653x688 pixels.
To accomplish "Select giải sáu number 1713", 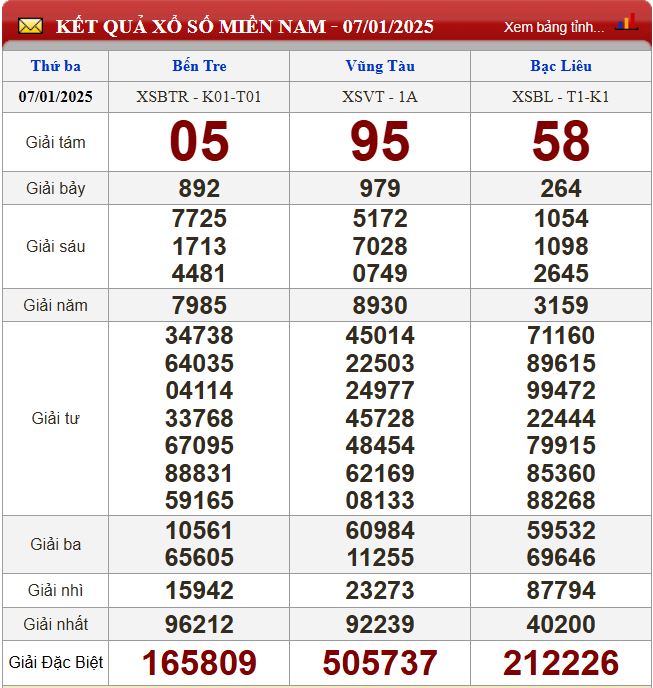I will [x=199, y=246].
